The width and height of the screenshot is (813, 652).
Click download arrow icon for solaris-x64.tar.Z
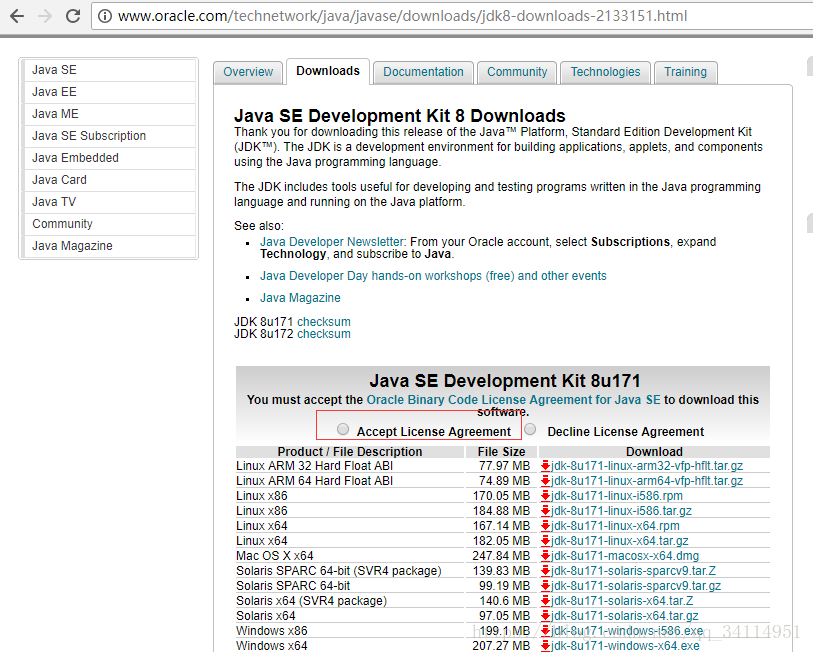click(x=545, y=601)
